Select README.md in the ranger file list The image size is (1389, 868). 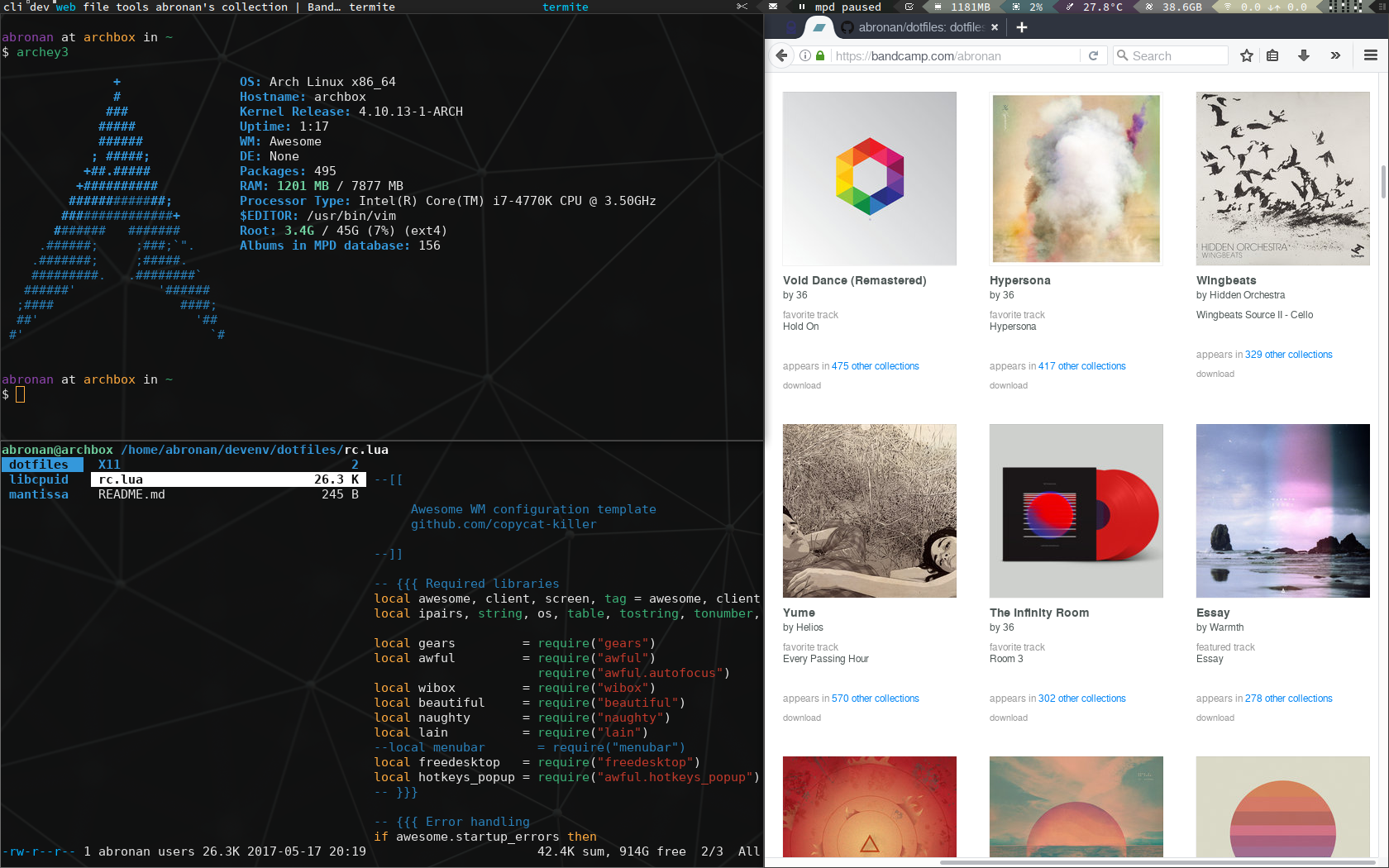(228, 494)
